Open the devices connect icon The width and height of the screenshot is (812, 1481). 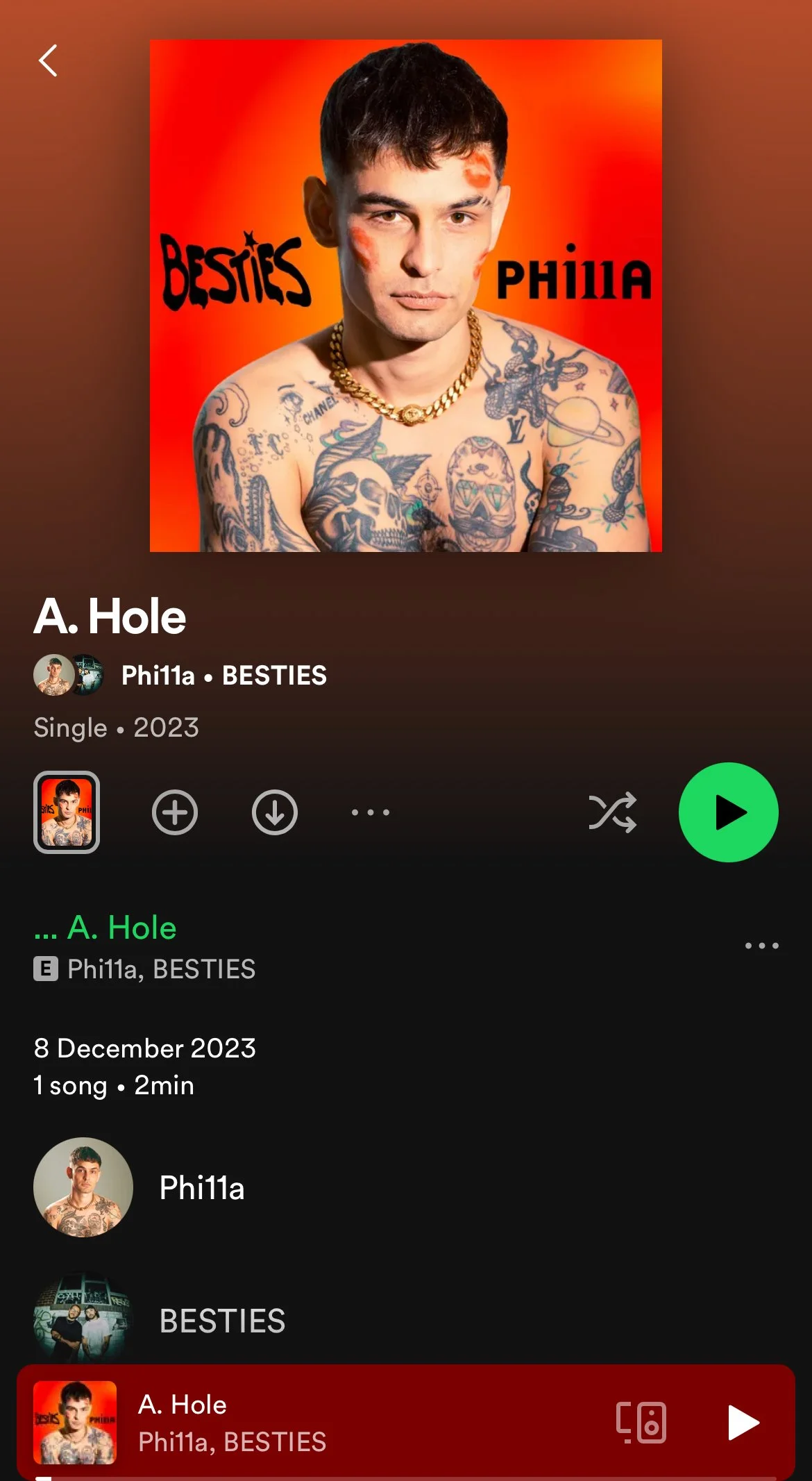pos(641,1423)
